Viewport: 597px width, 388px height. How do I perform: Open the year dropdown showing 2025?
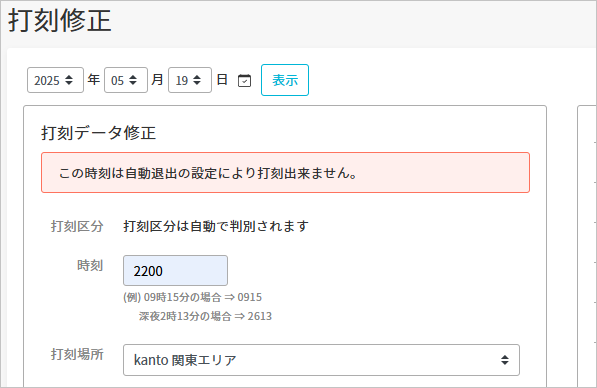[55, 80]
